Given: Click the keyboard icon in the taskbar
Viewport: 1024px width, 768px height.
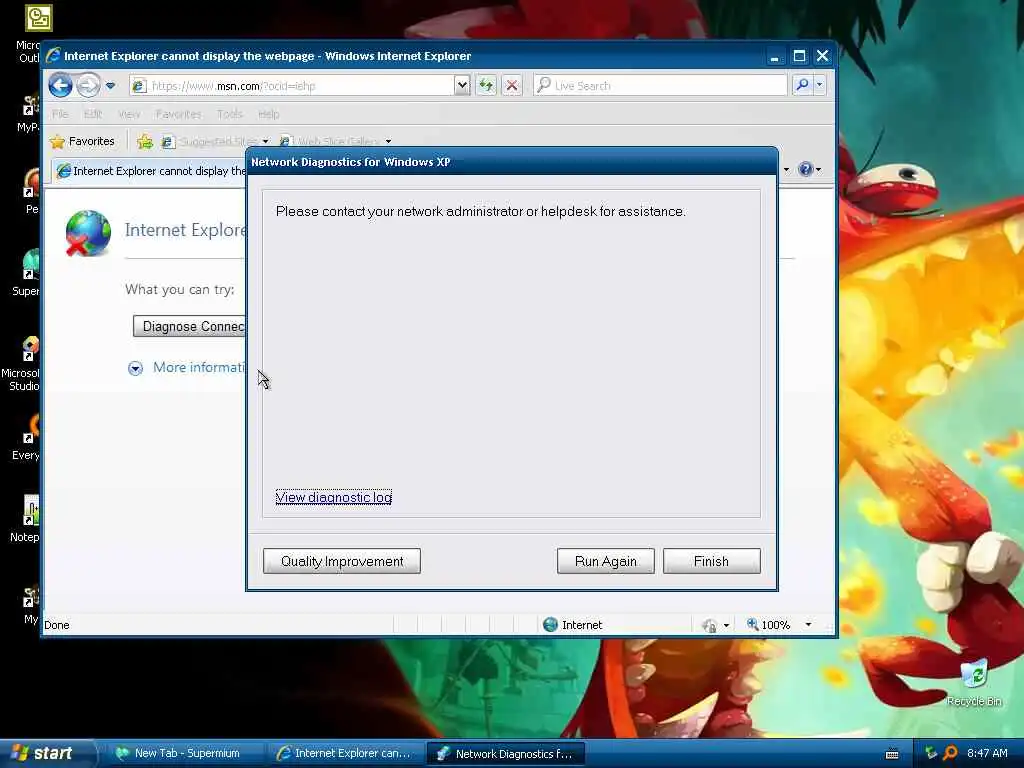Looking at the screenshot, I should tap(892, 754).
